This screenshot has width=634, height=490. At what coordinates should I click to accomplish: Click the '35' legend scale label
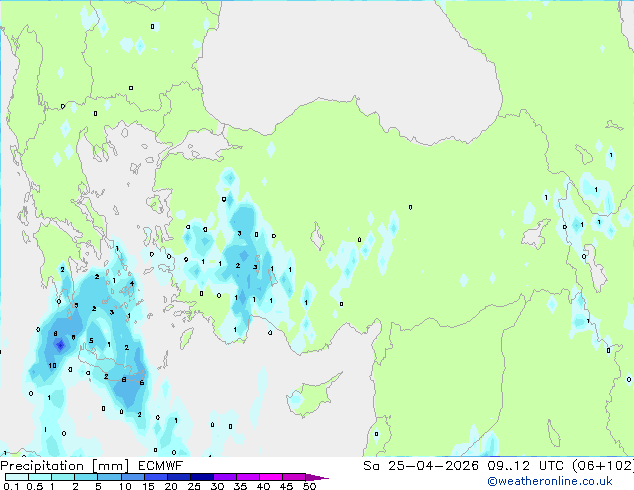(240, 486)
